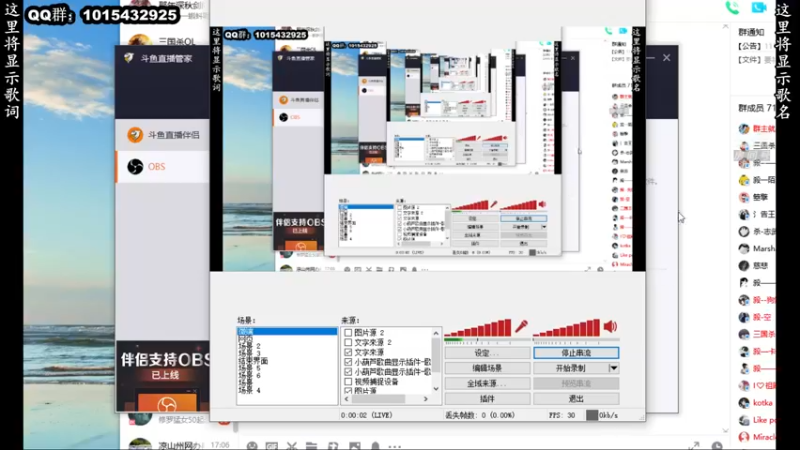Image resolution: width=800 pixels, height=450 pixels.
Task: Start a QQ voice call with phone icon
Action: 733,7
